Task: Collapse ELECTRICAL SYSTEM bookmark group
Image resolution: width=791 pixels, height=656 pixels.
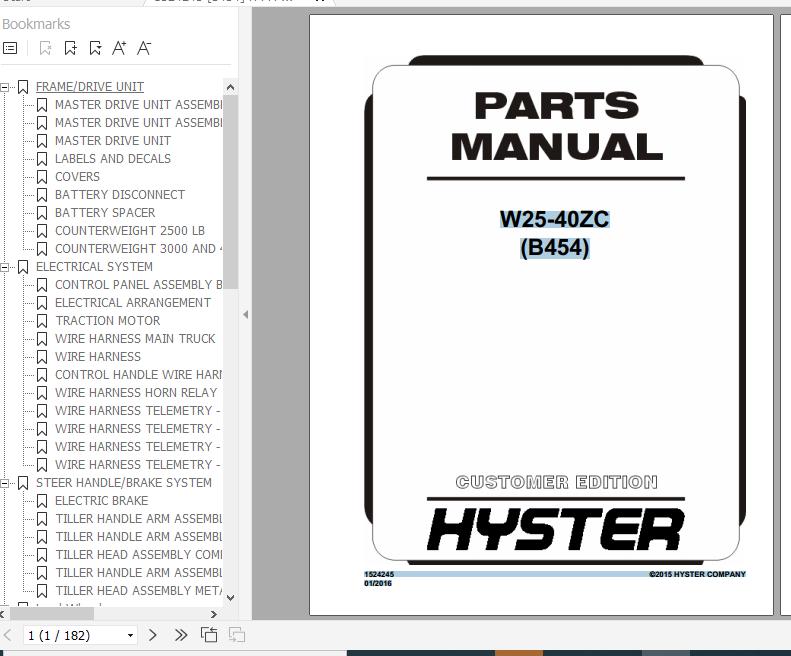Action: (5, 267)
